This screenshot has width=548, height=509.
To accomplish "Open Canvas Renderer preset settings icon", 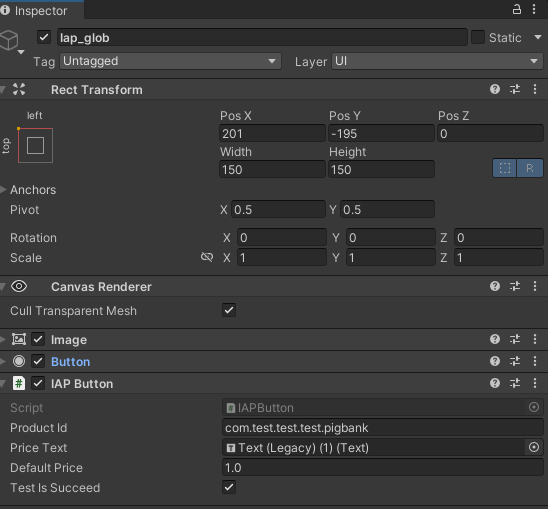I will (515, 286).
